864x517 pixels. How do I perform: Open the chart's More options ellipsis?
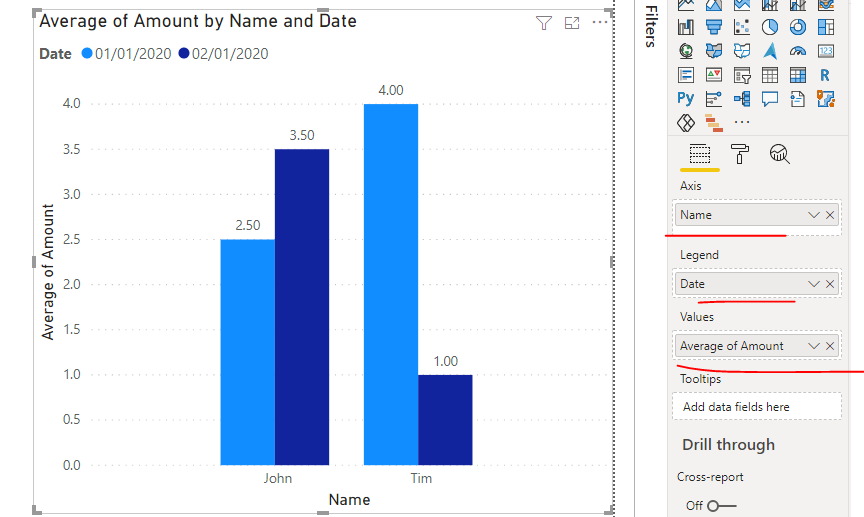click(600, 23)
